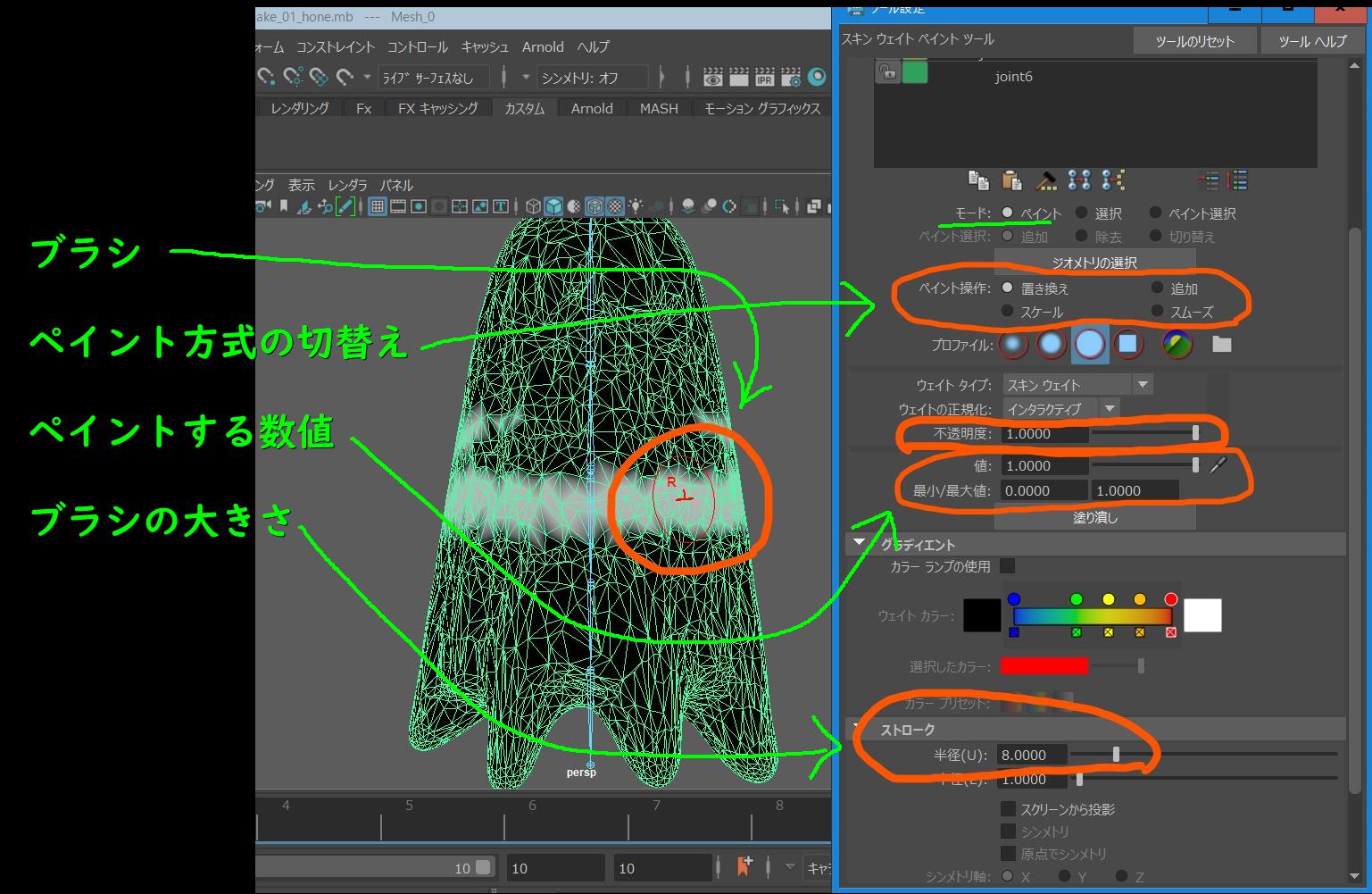Screen dimensions: 1372x894
Task: Click the show influences icon with yellow squares
Action: pyautogui.click(x=1113, y=180)
